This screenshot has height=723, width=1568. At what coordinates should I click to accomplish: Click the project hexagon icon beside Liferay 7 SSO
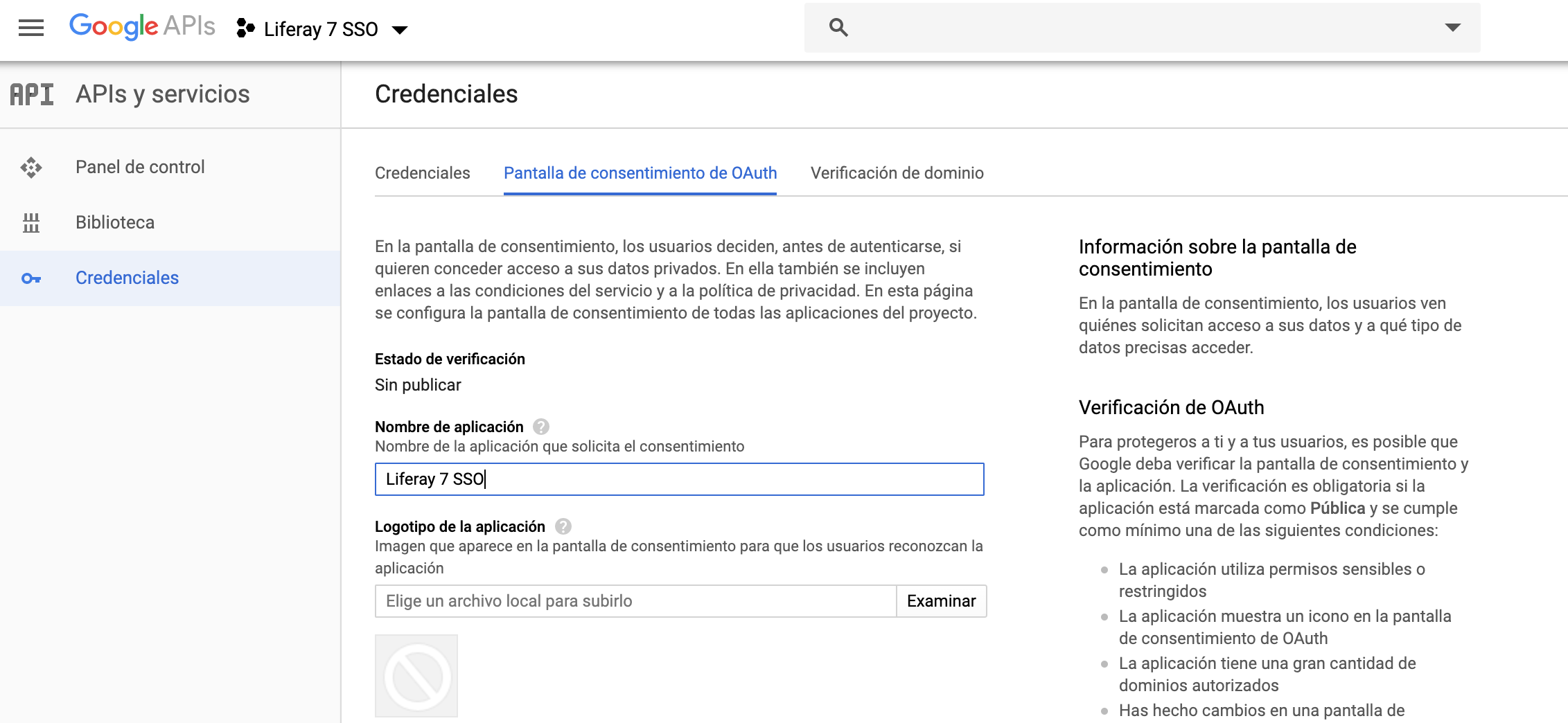245,28
